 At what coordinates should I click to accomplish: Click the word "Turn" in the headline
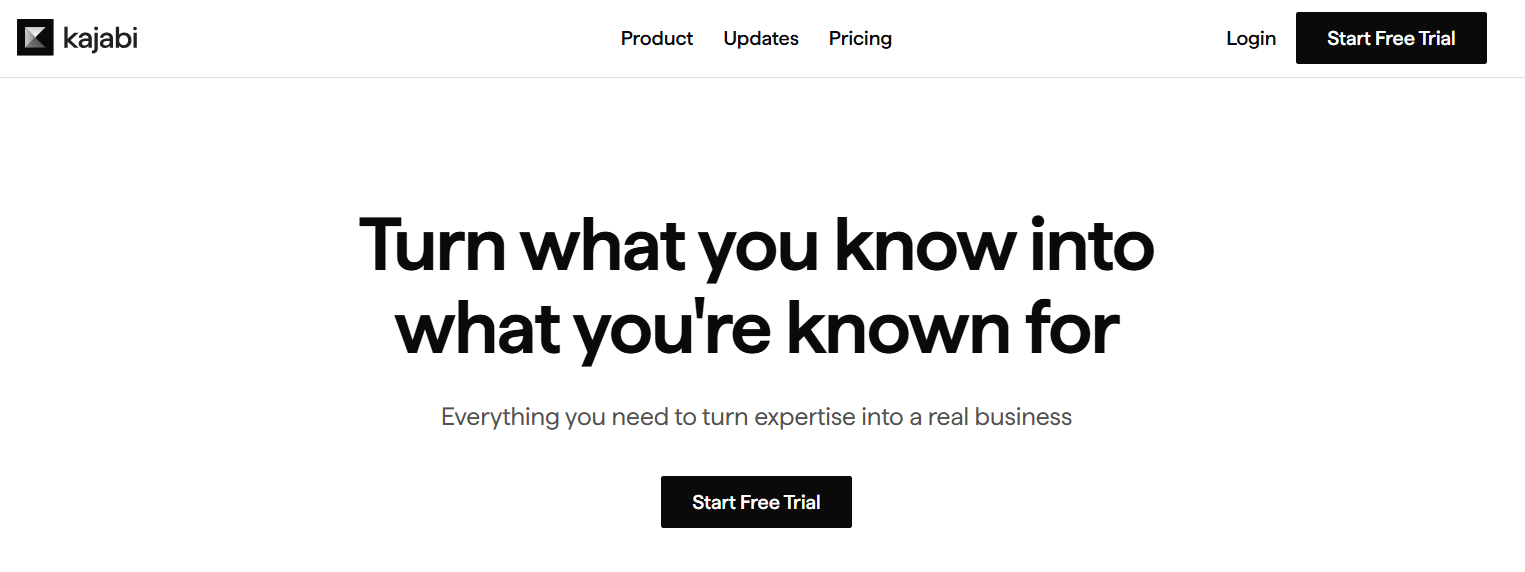click(x=432, y=245)
